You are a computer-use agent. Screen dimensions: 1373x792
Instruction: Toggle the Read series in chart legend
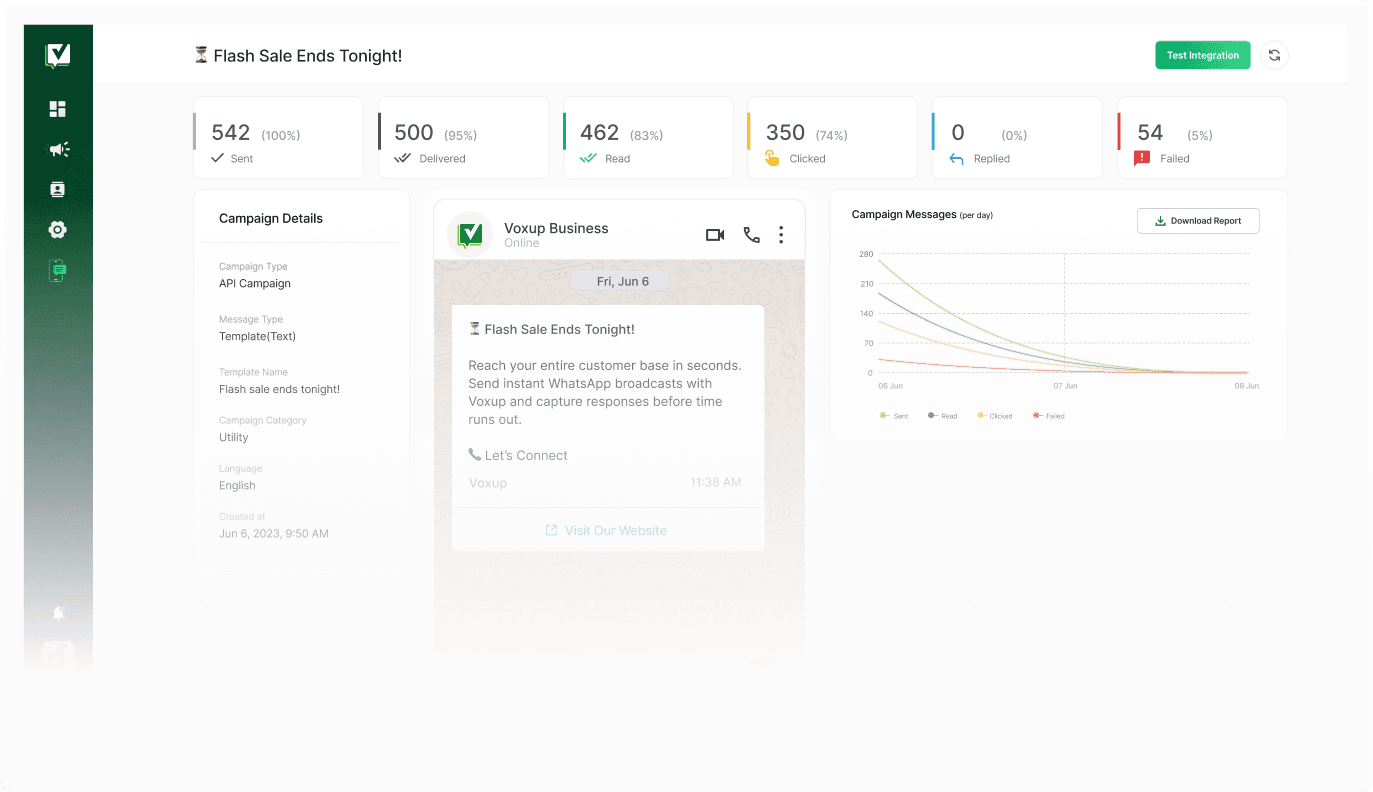tap(943, 416)
